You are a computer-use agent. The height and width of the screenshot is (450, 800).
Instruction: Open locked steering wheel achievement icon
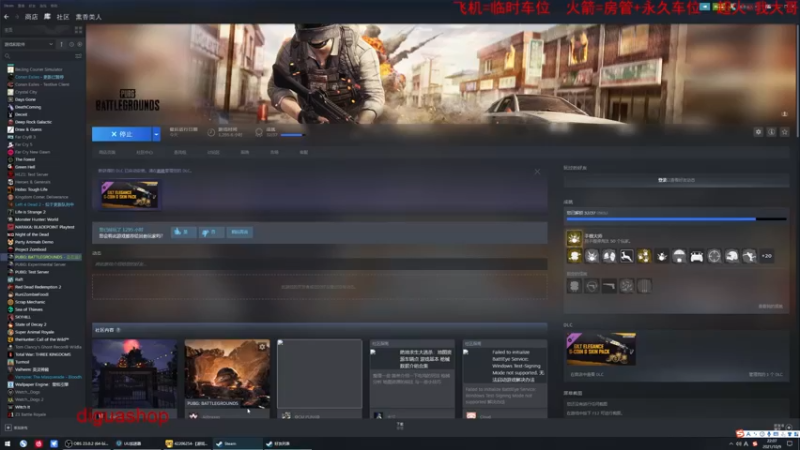click(592, 286)
